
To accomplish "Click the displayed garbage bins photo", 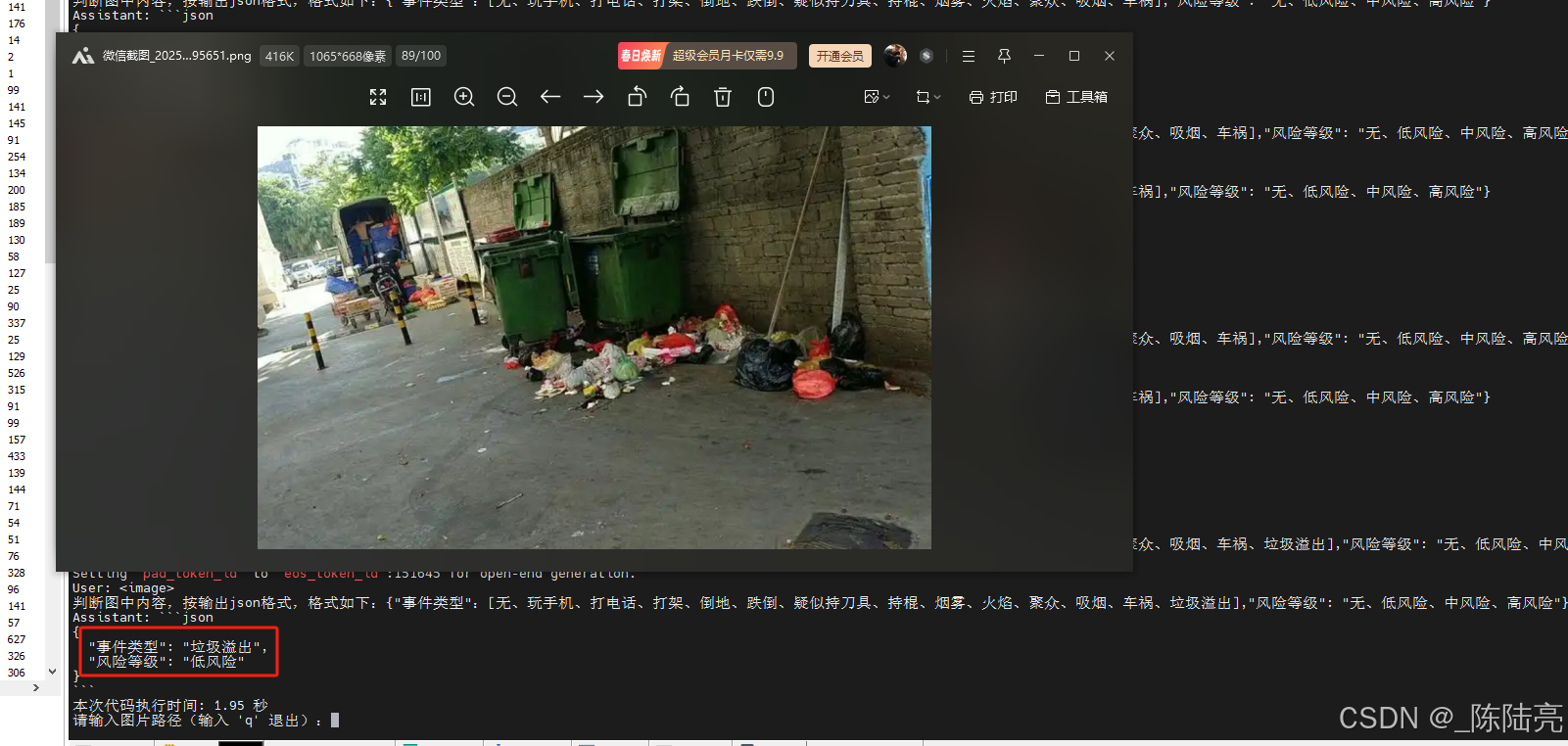I will tap(594, 338).
